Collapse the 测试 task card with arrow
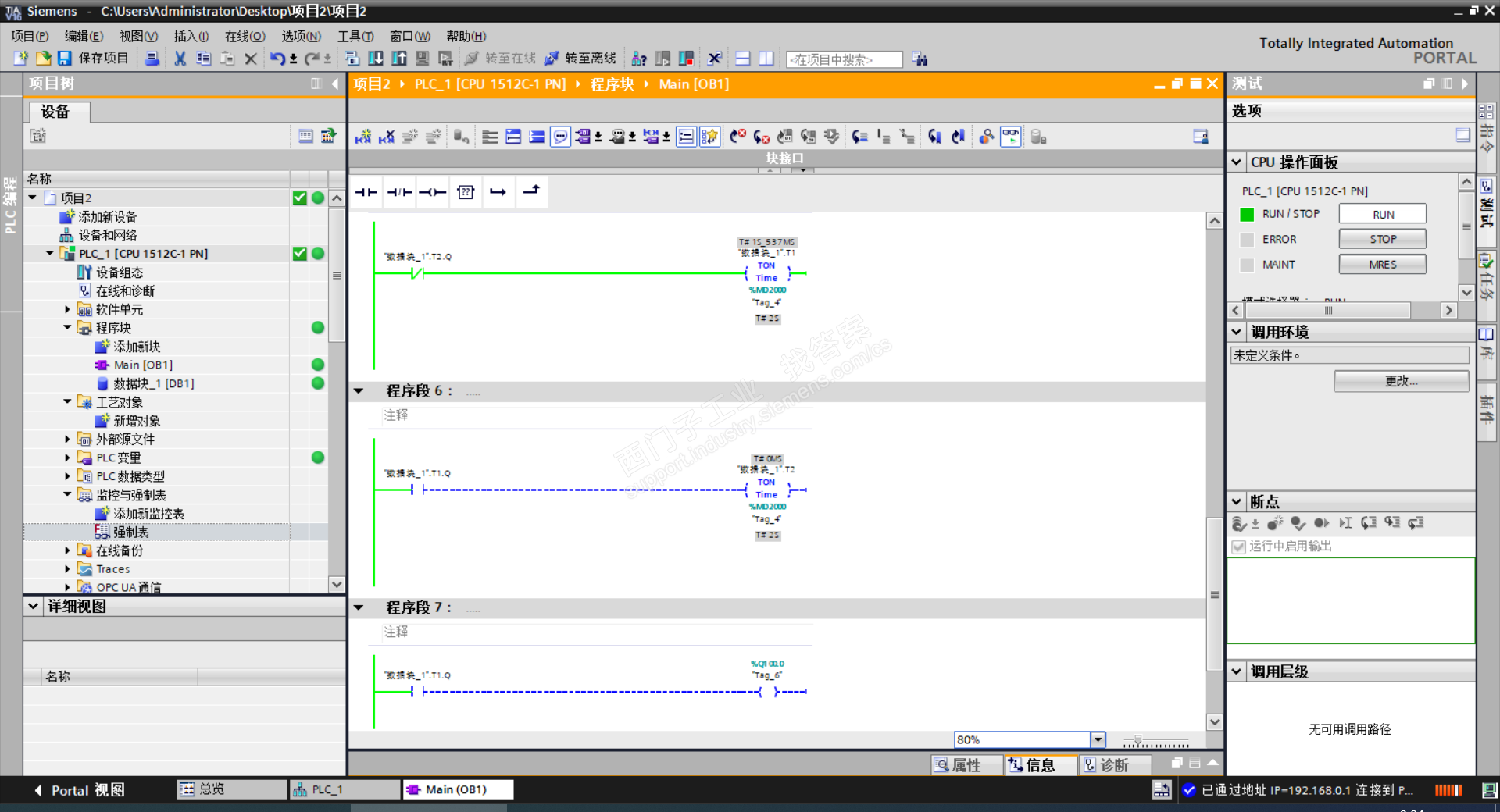Viewport: 1500px width, 812px height. pyautogui.click(x=1465, y=84)
